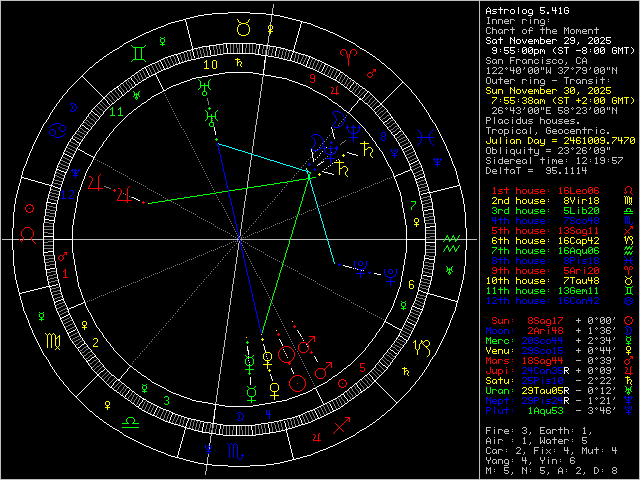Viewport: 640px width, 480px height.
Task: Click the Libra glyph on the zodiac ring
Action: pyautogui.click(x=131, y=423)
